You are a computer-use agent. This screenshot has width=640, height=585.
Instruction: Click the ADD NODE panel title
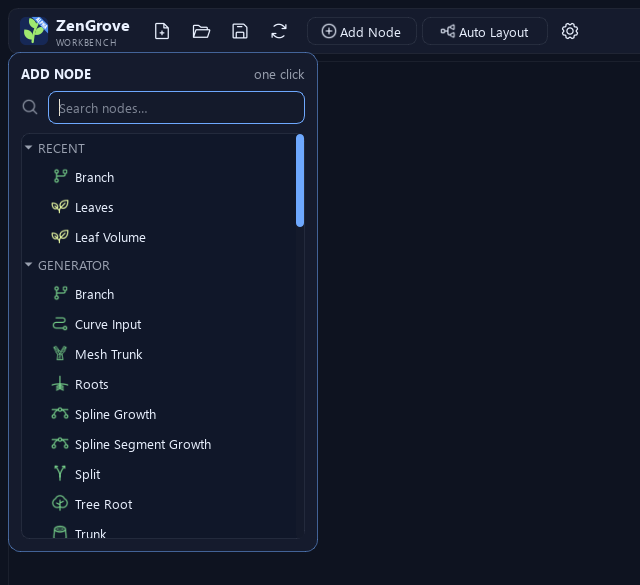tap(56, 74)
